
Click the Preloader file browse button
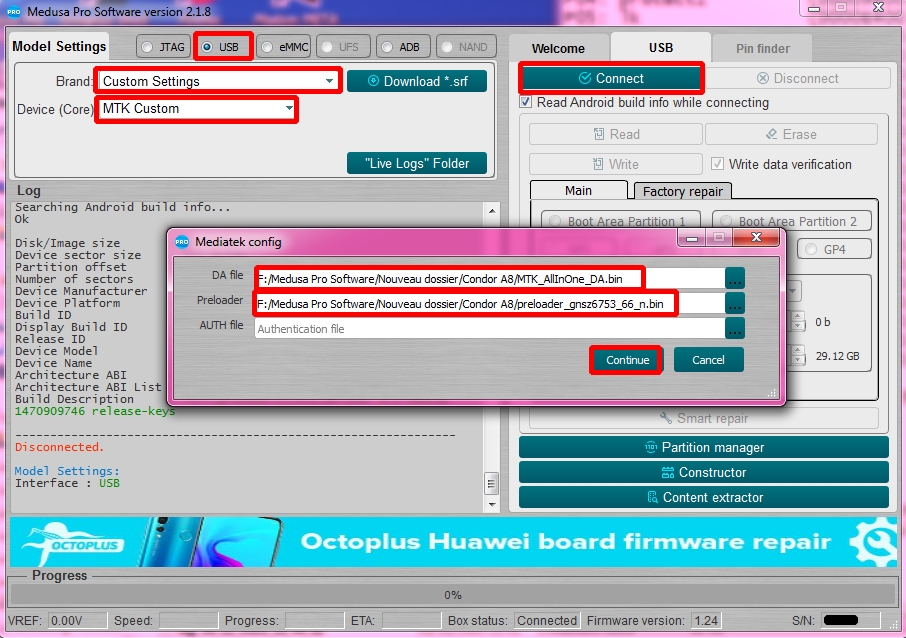pos(735,303)
